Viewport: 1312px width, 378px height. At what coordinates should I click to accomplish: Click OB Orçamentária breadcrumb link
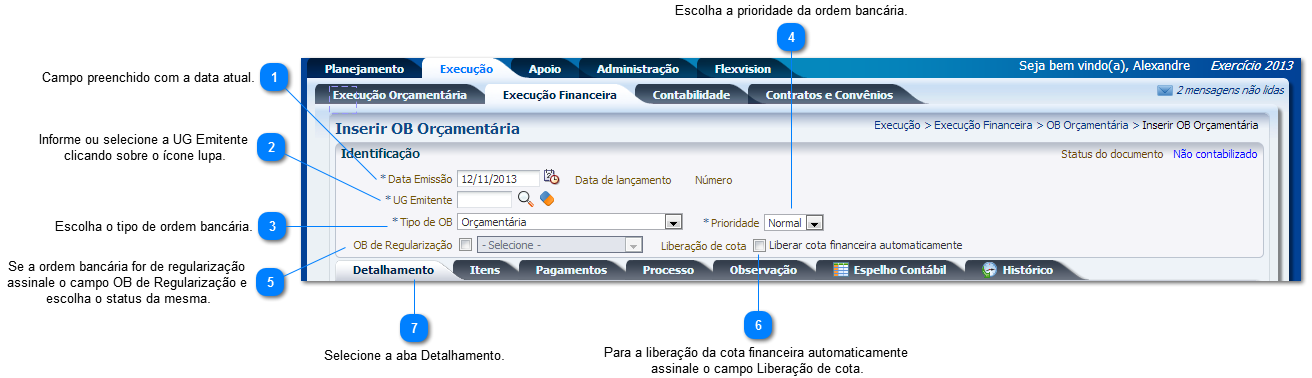(1088, 125)
